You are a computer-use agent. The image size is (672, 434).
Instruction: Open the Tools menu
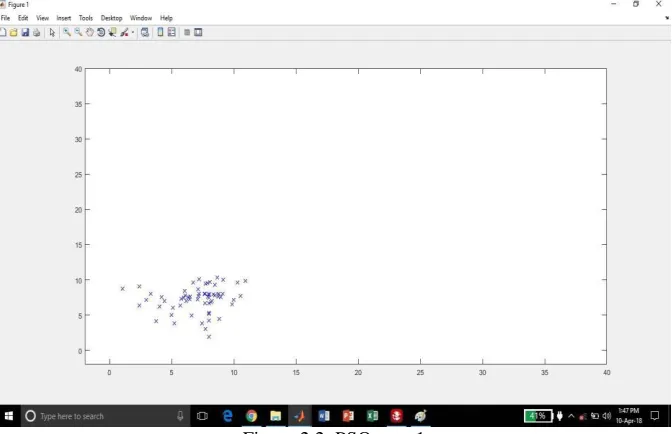click(86, 18)
